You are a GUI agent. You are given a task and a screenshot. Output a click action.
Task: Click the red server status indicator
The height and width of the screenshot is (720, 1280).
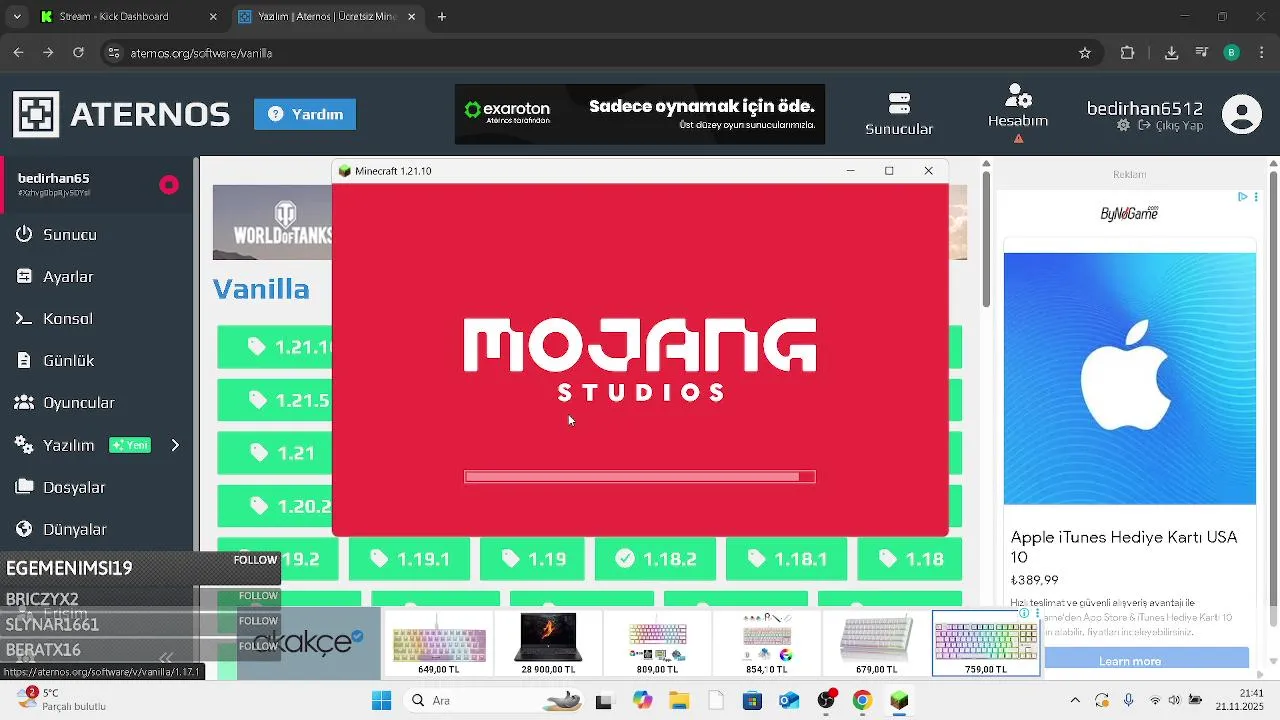[x=169, y=185]
